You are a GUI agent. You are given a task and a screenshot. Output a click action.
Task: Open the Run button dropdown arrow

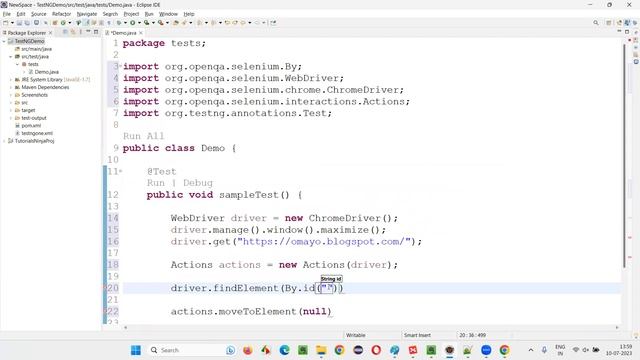coord(139,23)
